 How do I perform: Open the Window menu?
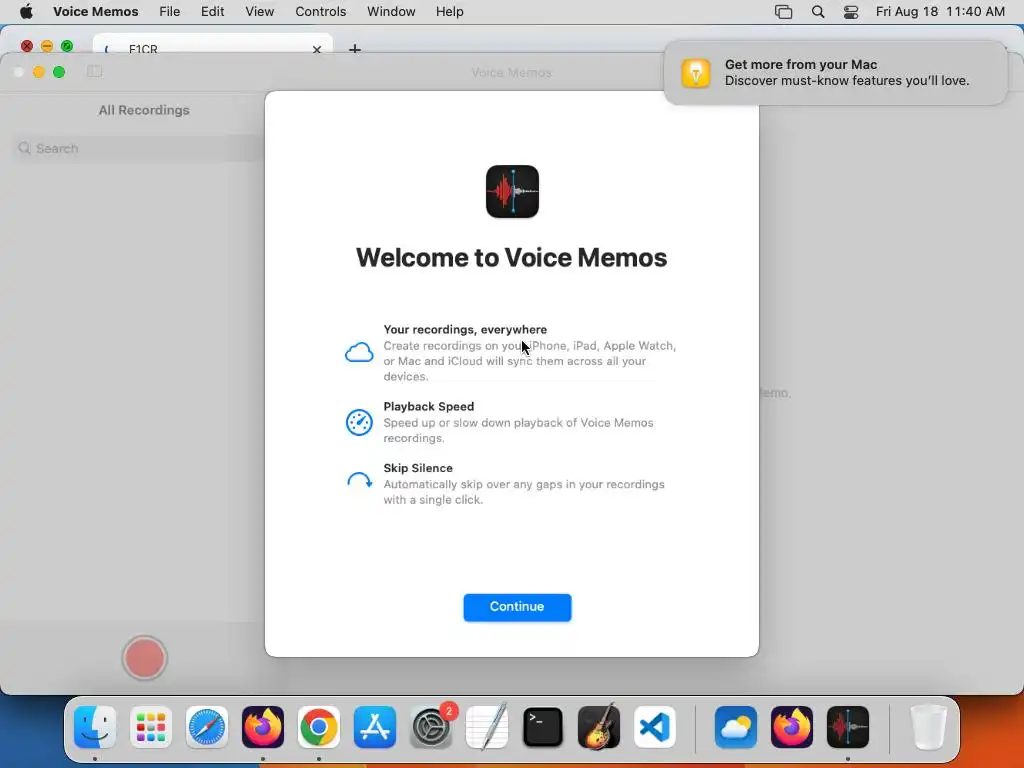(x=391, y=12)
